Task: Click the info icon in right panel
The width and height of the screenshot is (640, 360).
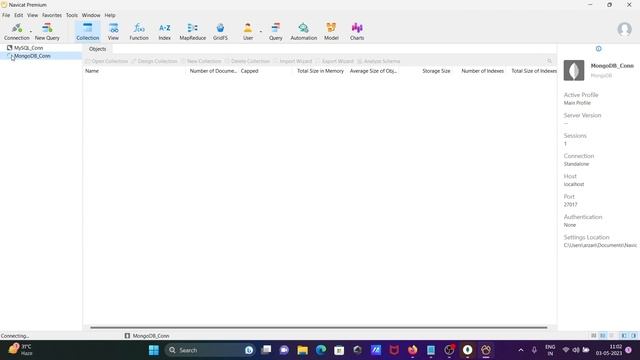Action: pyautogui.click(x=598, y=49)
